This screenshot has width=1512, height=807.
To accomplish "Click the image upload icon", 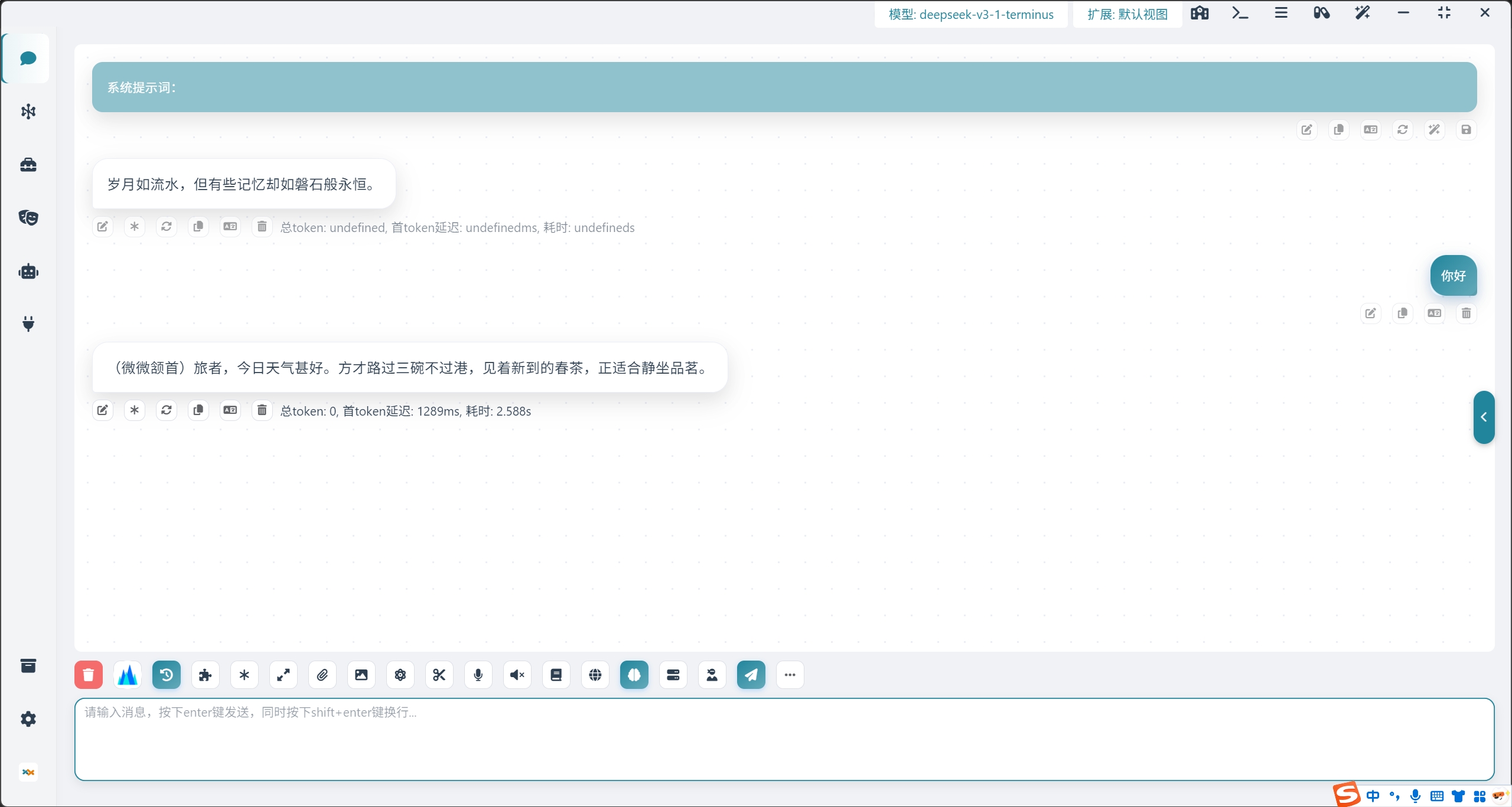I will pyautogui.click(x=361, y=675).
